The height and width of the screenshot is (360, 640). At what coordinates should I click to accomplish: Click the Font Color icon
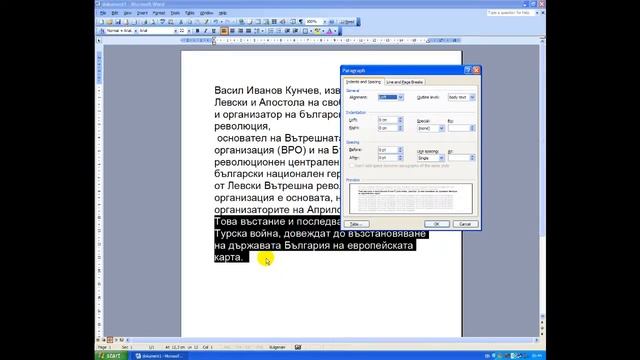click(329, 31)
